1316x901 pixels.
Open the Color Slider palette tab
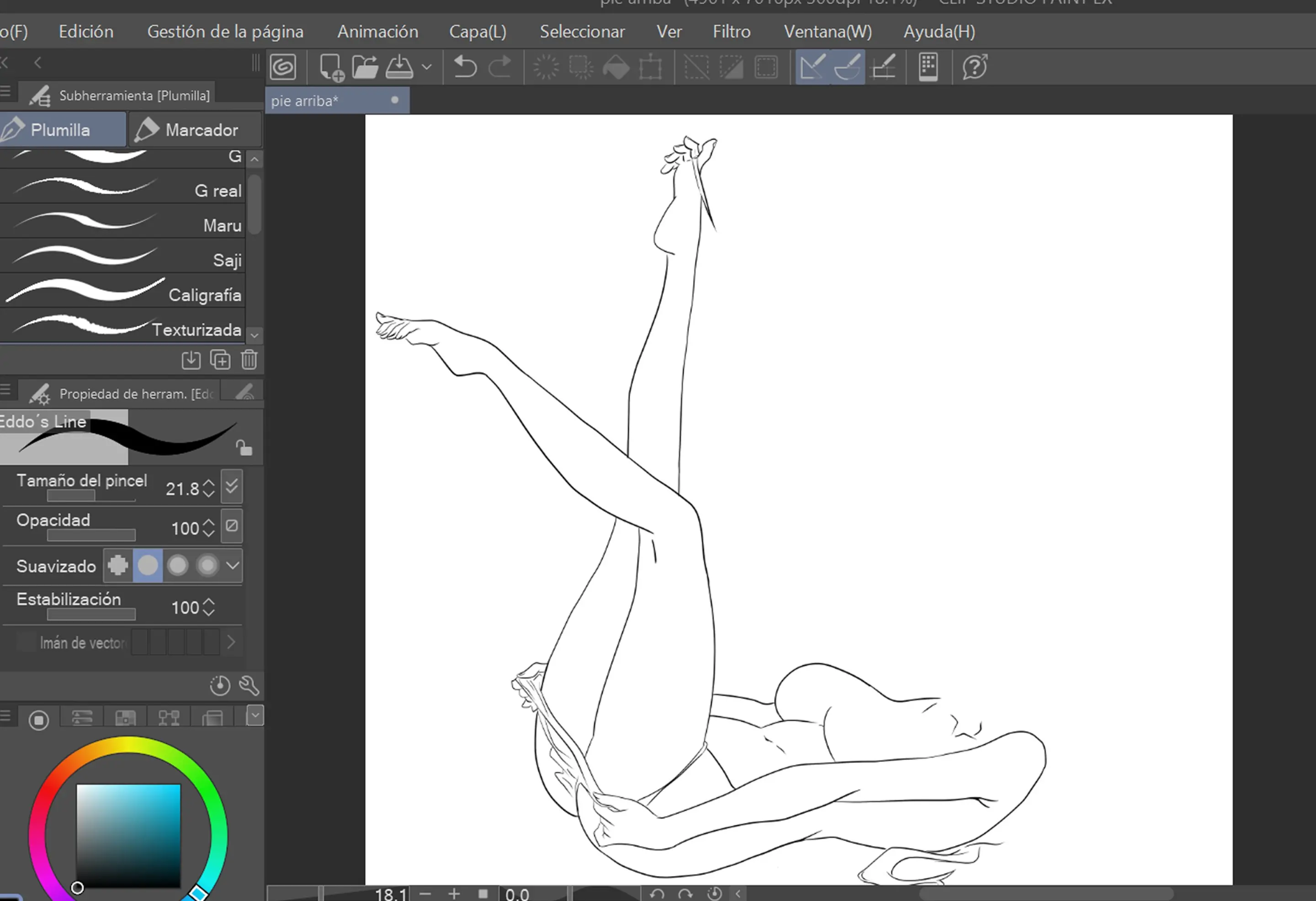click(x=82, y=718)
